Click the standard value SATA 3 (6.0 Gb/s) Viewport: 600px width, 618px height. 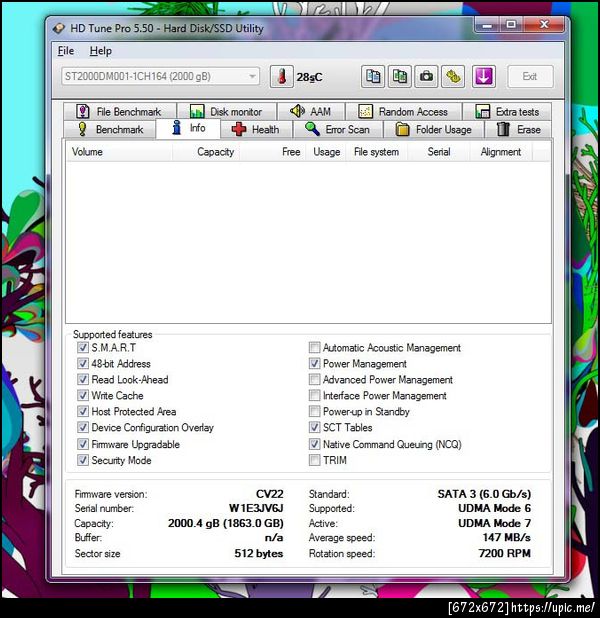[x=484, y=494]
